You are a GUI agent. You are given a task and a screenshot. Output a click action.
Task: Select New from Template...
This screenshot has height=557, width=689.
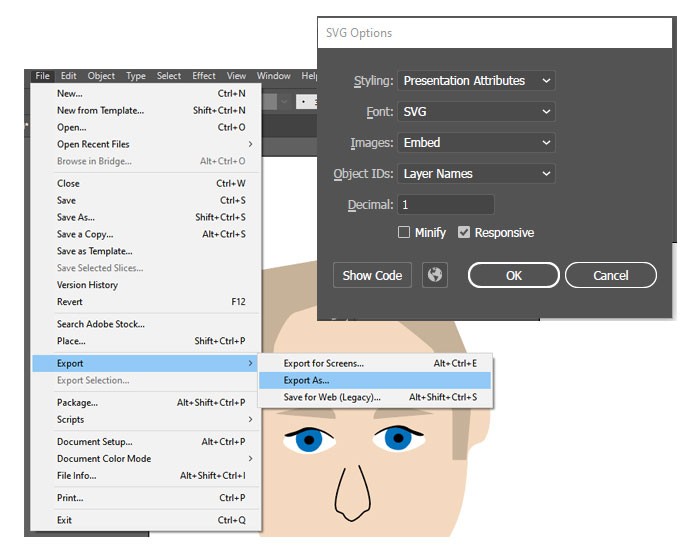click(x=146, y=110)
